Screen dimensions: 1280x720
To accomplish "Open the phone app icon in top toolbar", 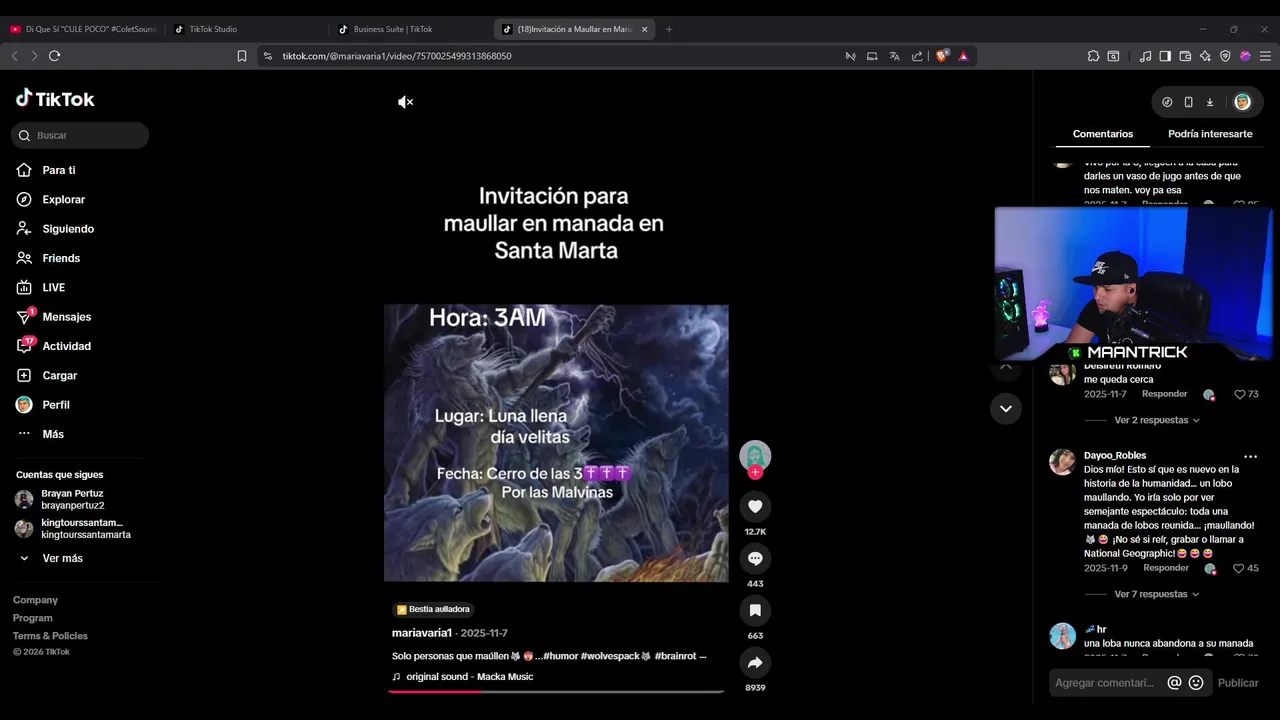I will (1188, 102).
